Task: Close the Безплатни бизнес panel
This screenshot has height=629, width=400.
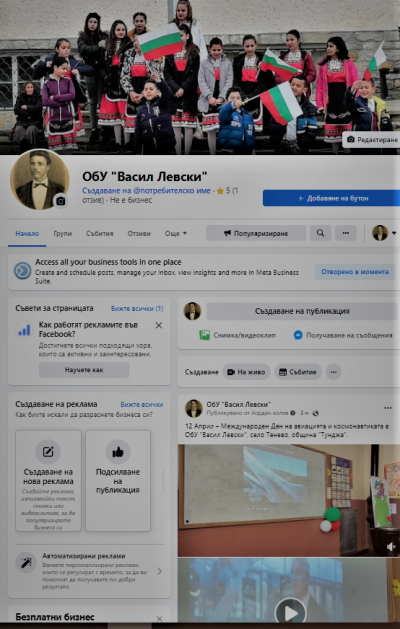Action: [159, 619]
